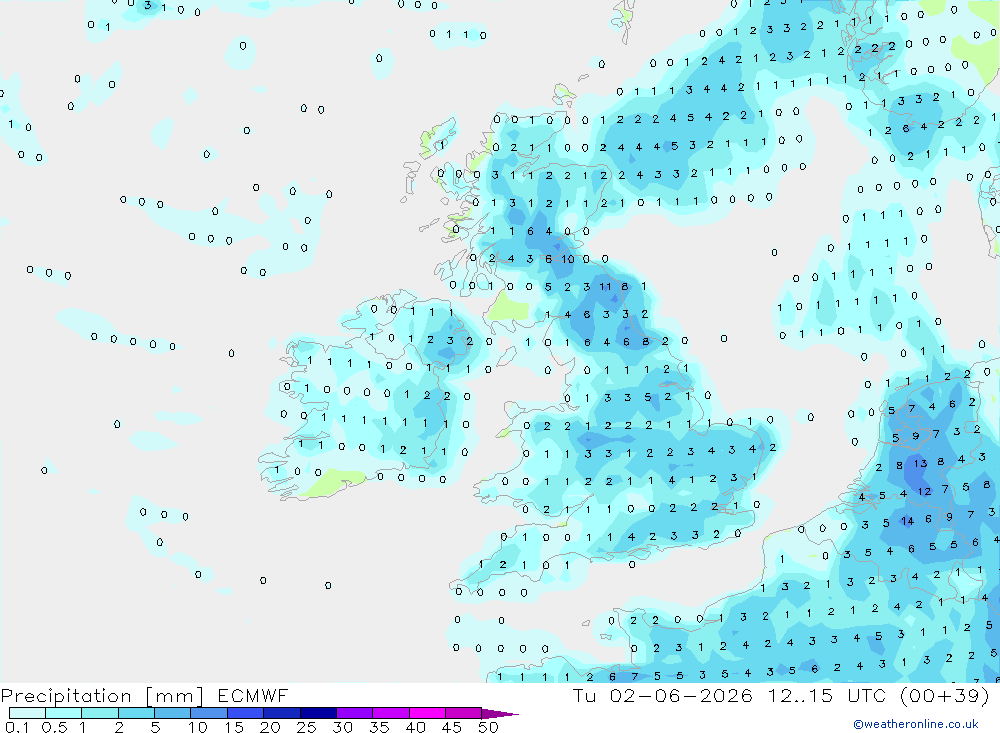This screenshot has width=1000, height=733.
Task: Select the 15–20 mm dark blue legend swatch
Action: (x=245, y=713)
